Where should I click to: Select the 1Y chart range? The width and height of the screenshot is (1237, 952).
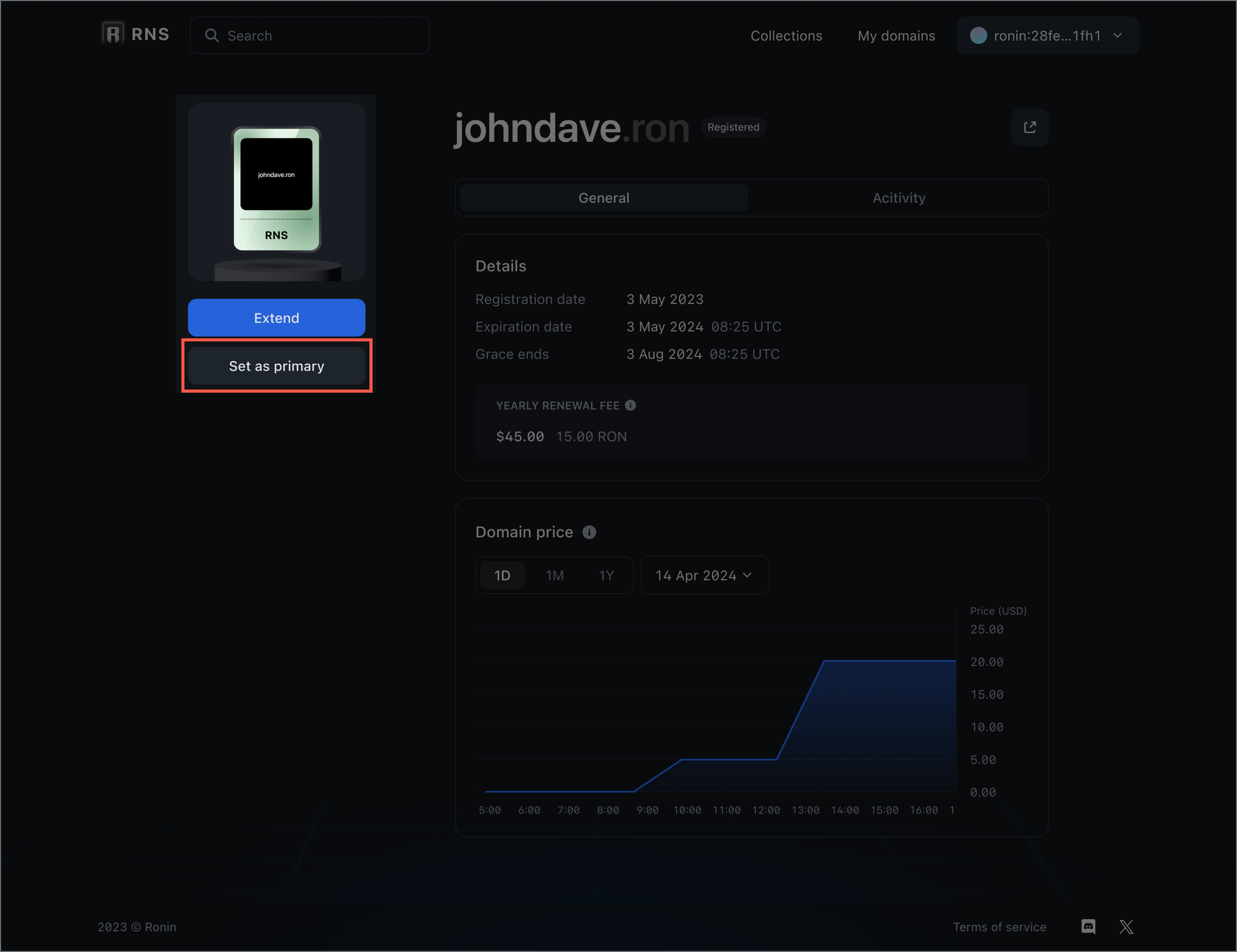click(606, 575)
